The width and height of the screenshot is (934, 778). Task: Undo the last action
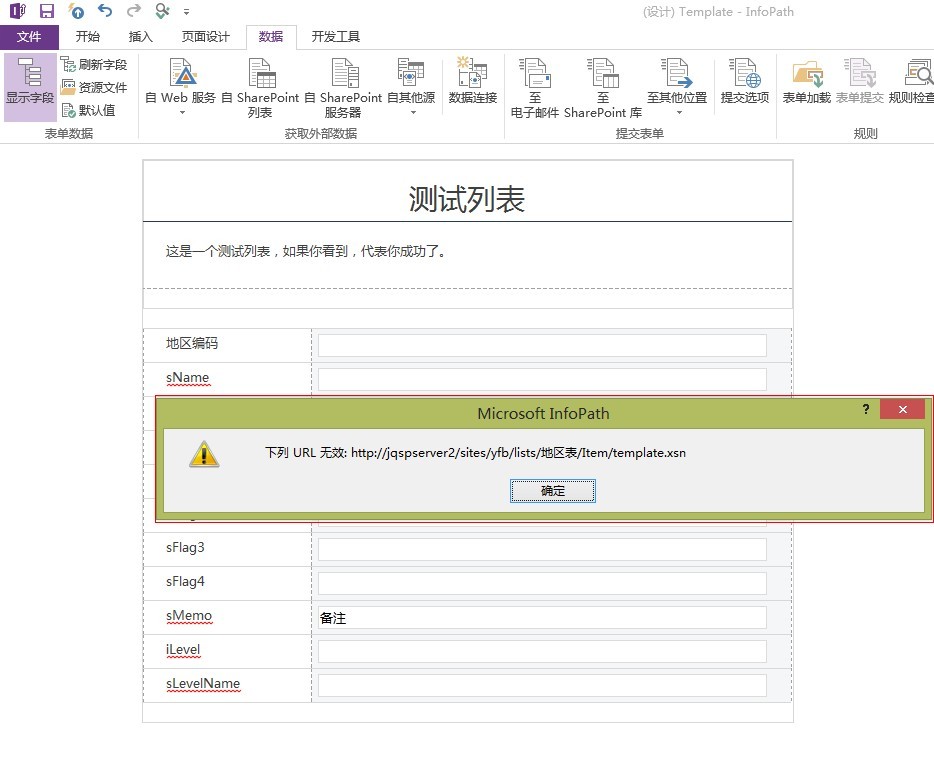click(105, 11)
